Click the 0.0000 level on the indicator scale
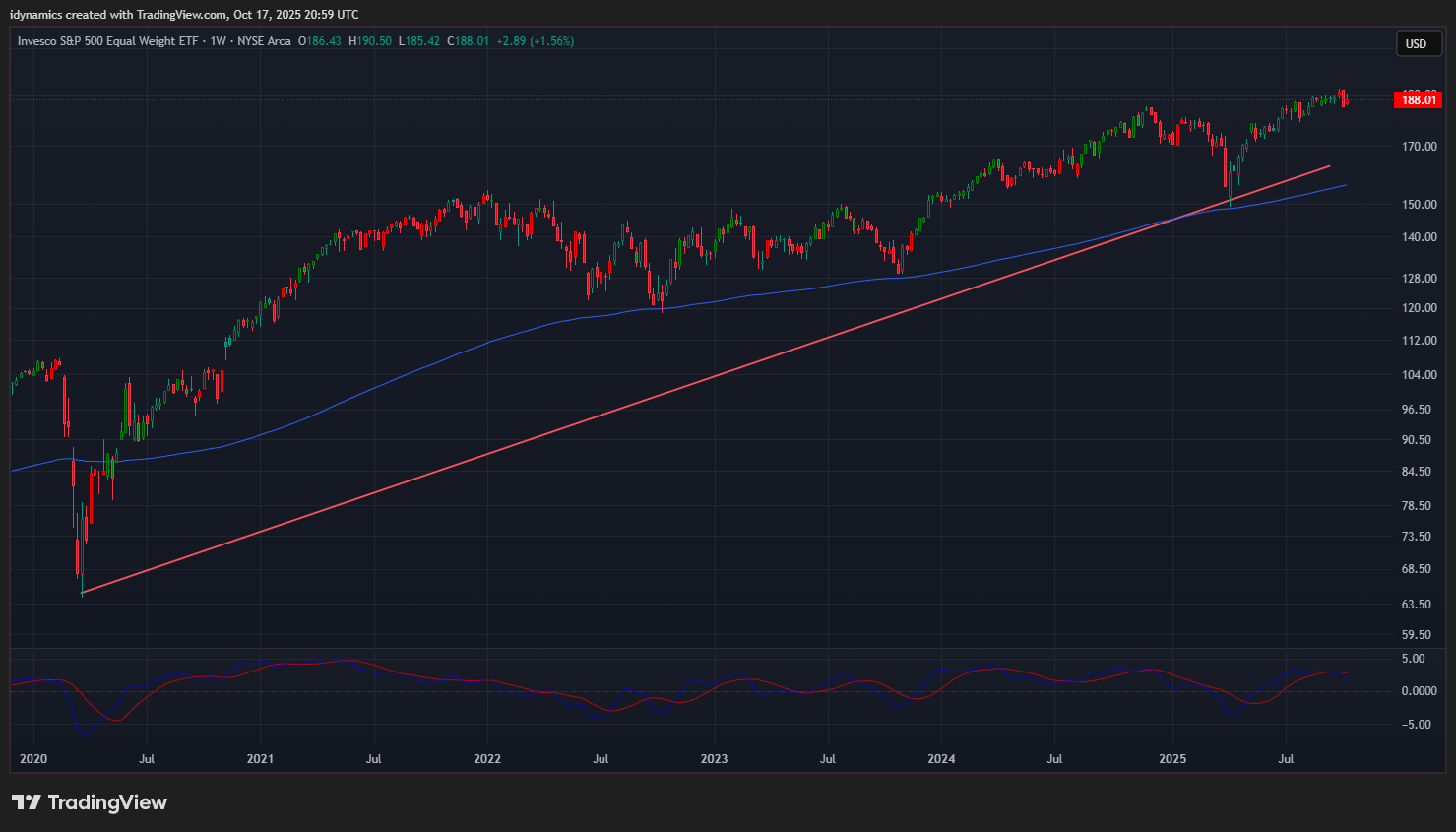 1419,691
